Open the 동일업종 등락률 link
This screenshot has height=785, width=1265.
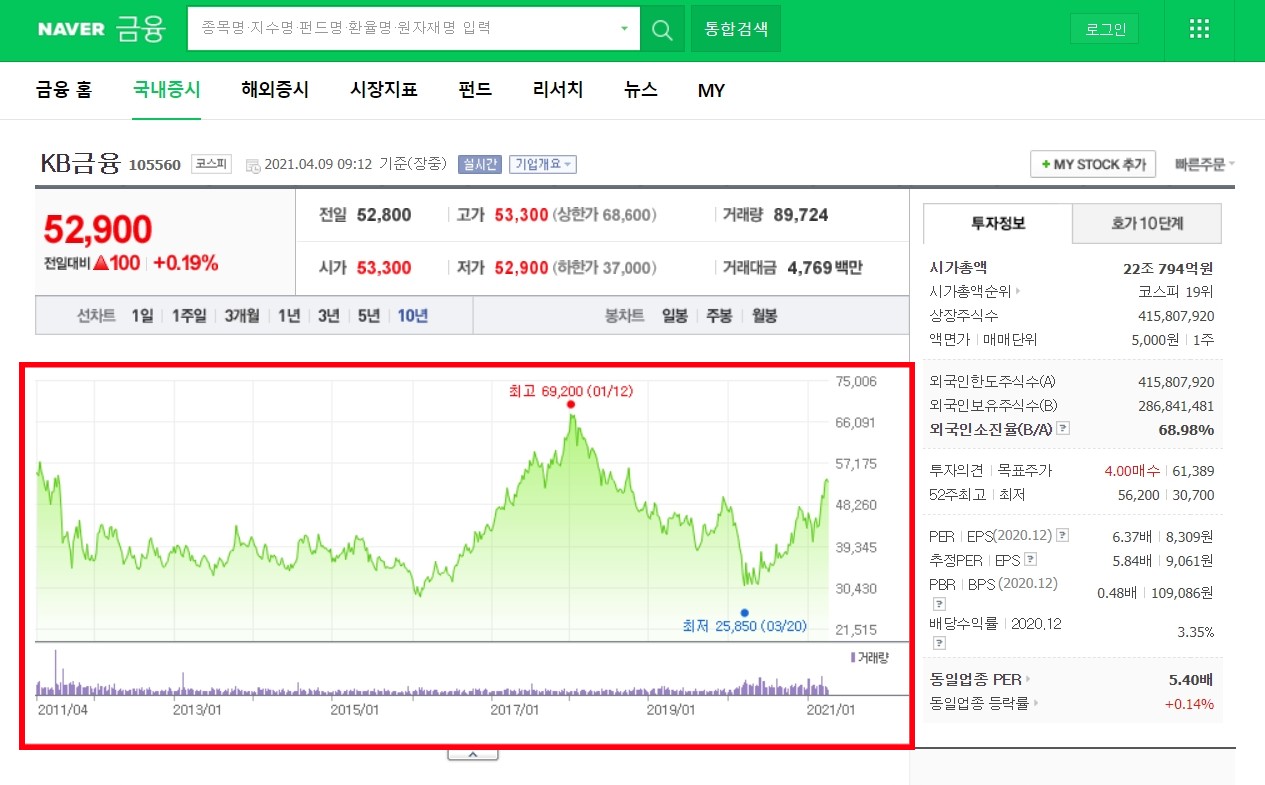(x=984, y=703)
